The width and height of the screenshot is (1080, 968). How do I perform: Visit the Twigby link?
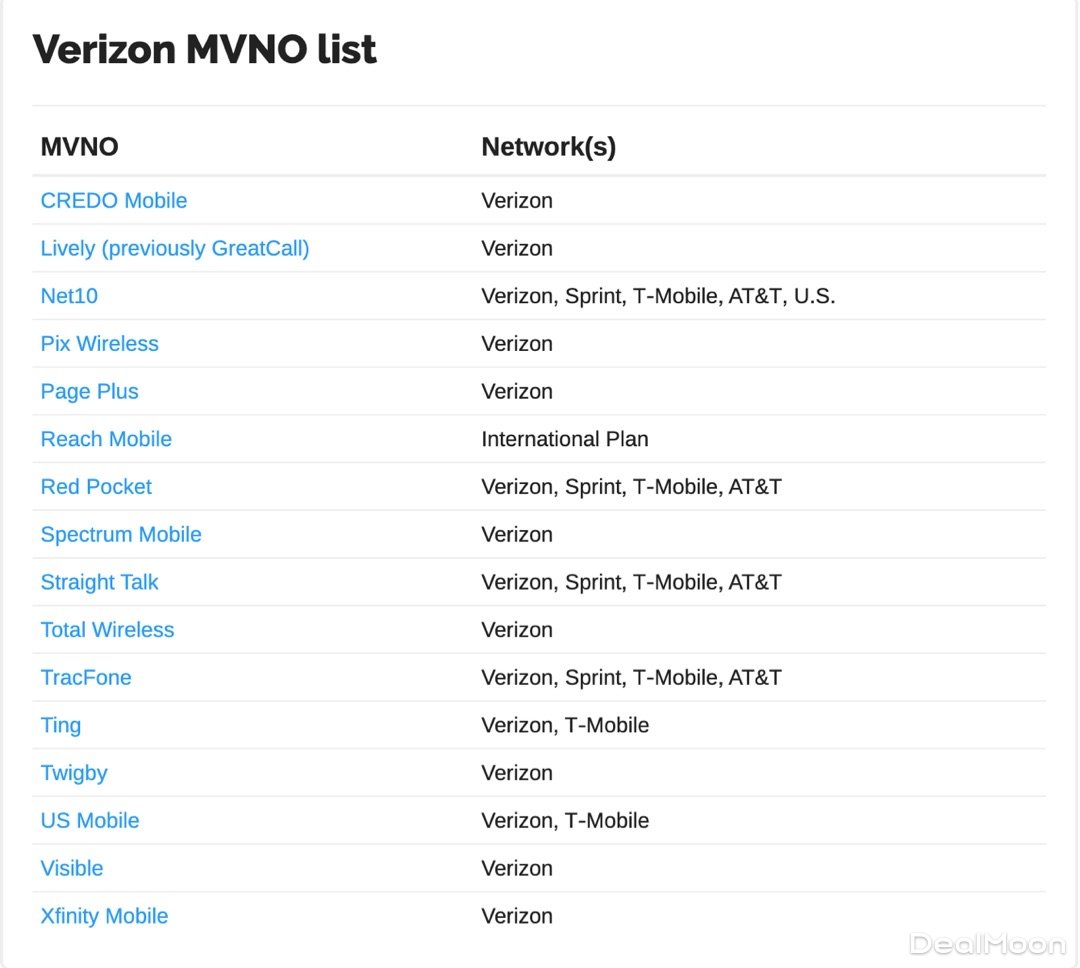click(74, 773)
